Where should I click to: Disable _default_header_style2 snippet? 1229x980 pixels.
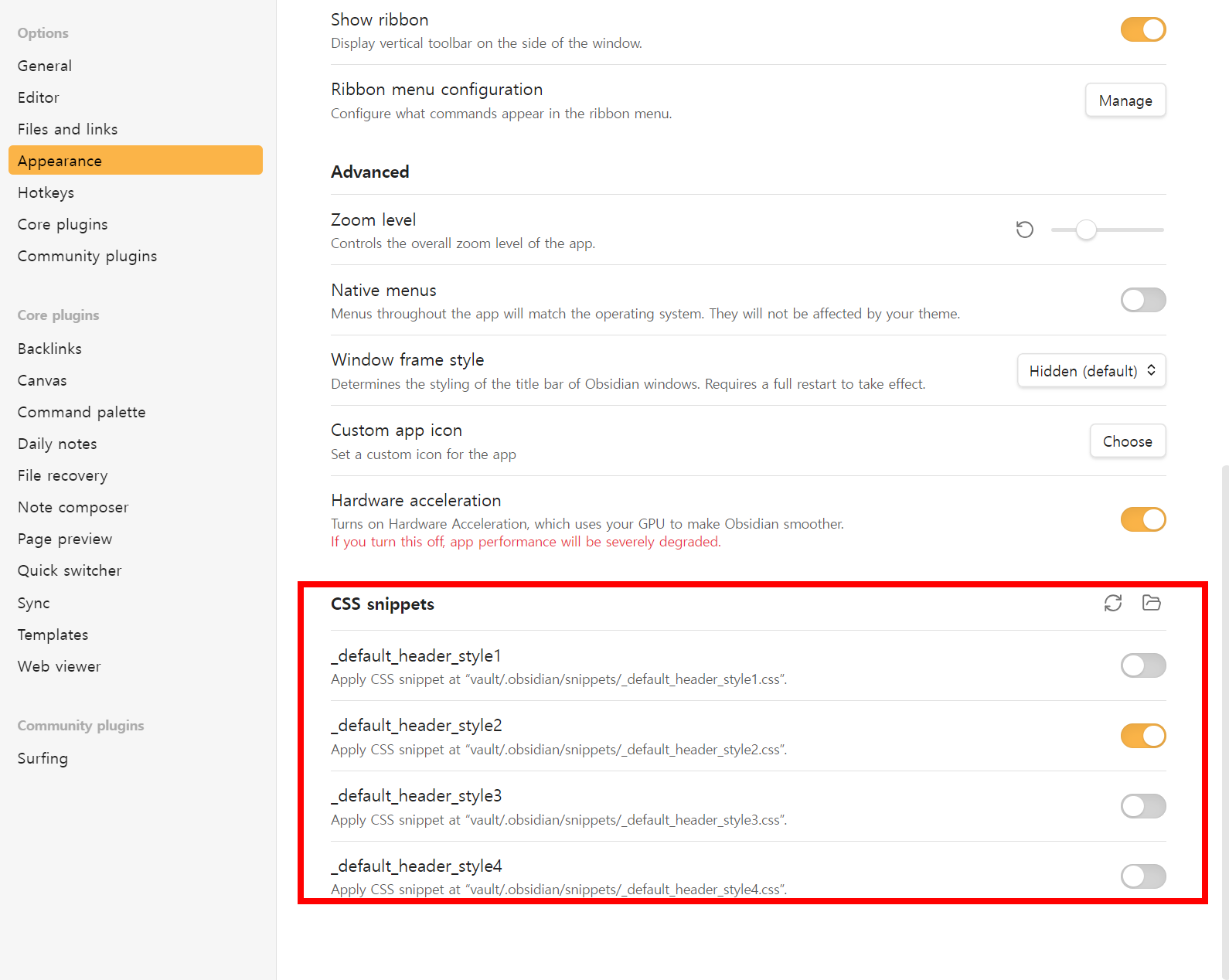(x=1143, y=736)
